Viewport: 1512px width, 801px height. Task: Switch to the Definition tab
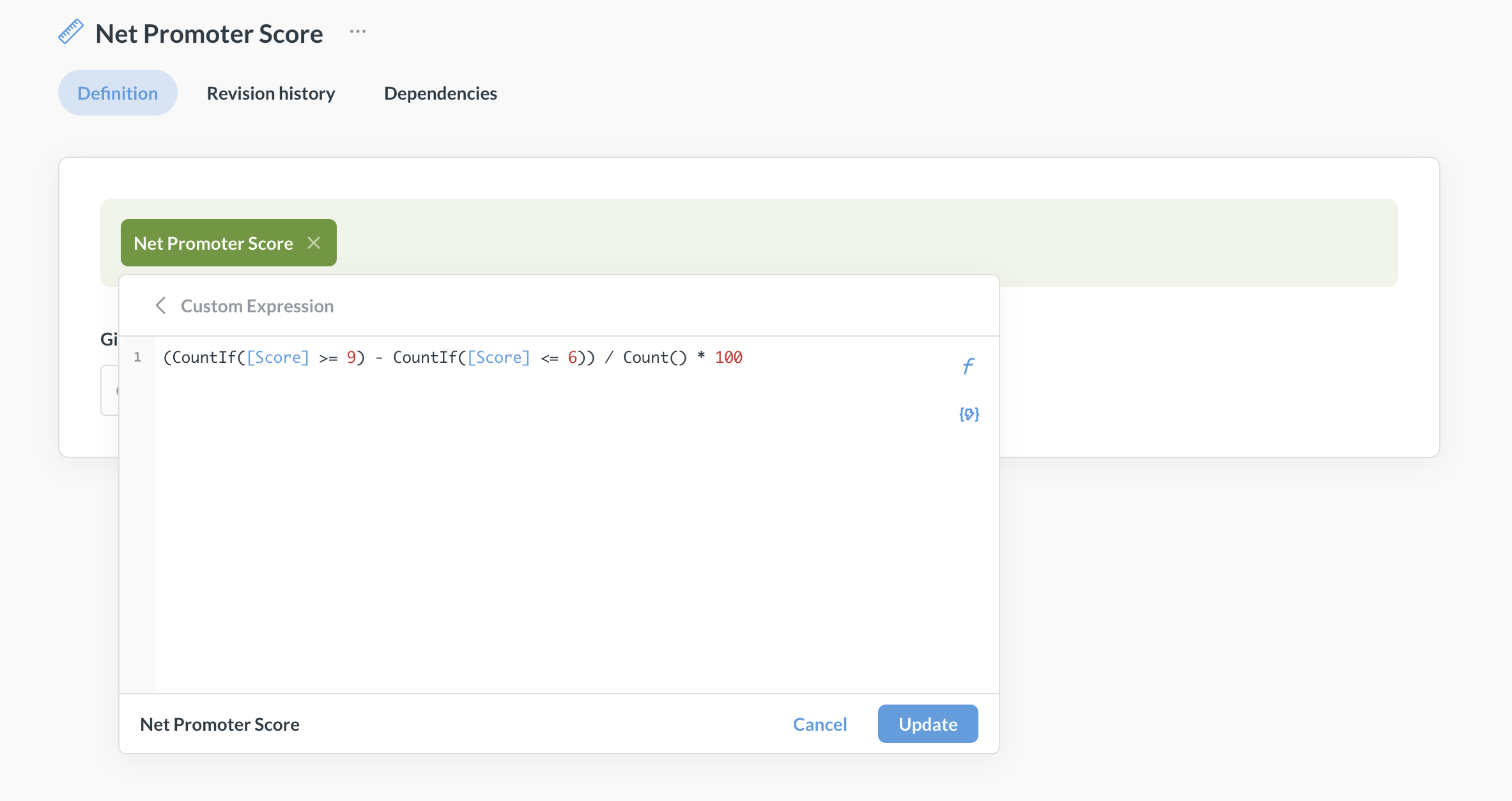(x=118, y=93)
